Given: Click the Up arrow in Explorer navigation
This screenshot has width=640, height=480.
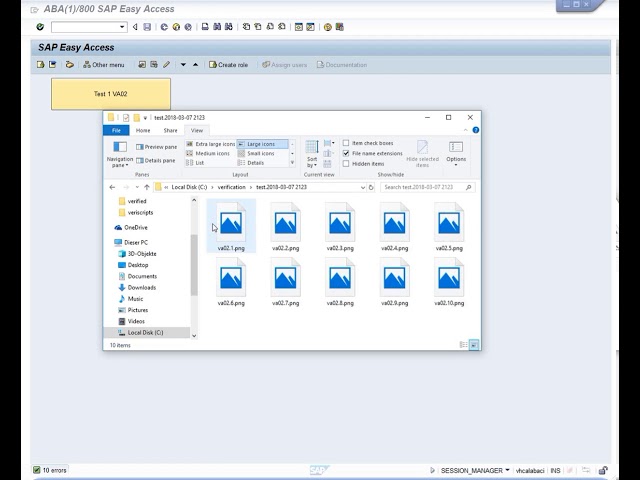Looking at the screenshot, I should [x=147, y=187].
